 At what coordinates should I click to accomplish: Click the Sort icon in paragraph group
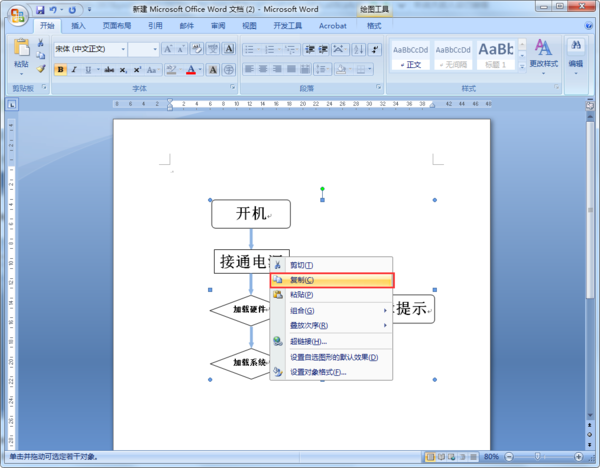tap(359, 49)
